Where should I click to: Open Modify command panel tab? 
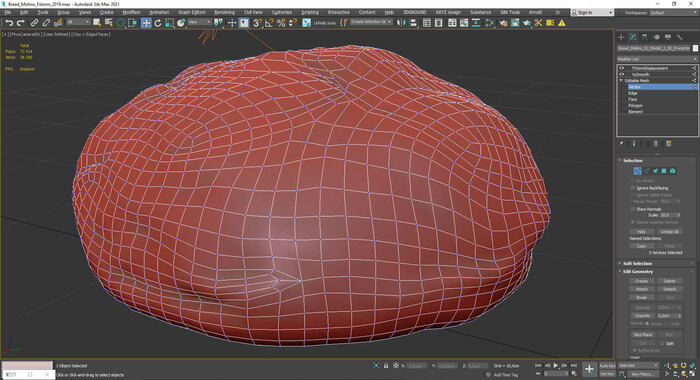(633, 37)
